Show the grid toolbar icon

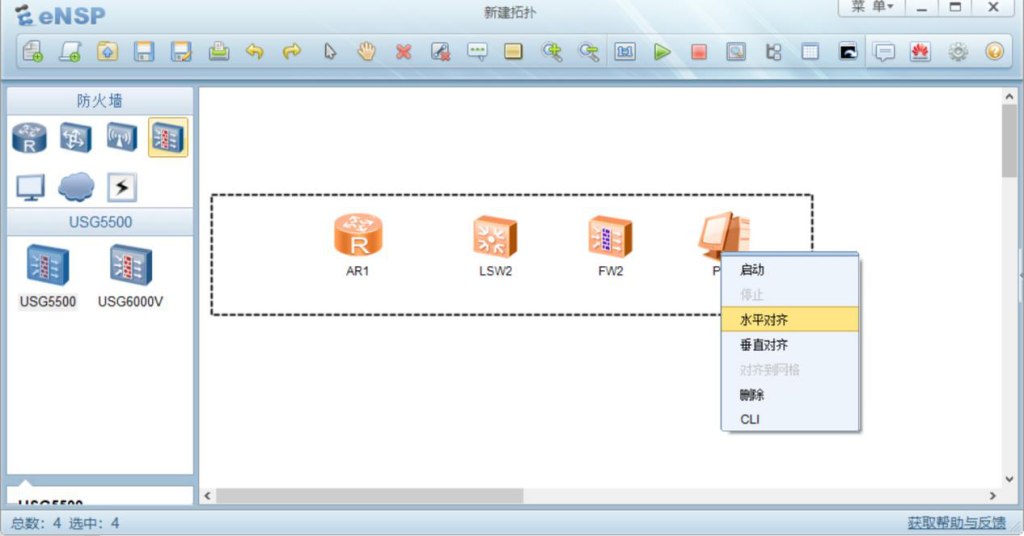click(x=810, y=52)
